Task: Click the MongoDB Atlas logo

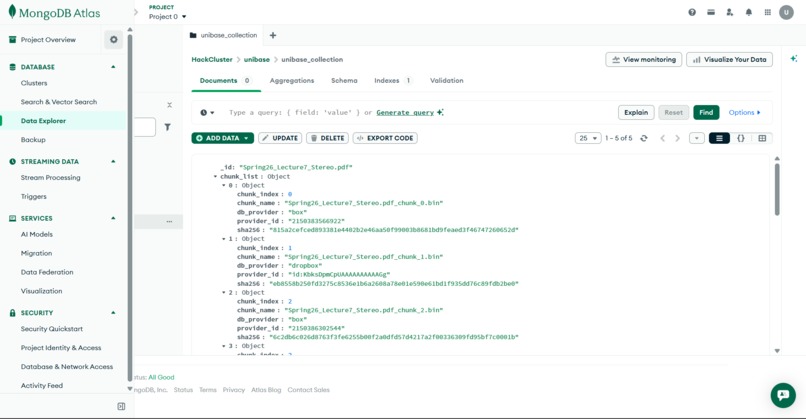Action: (54, 13)
